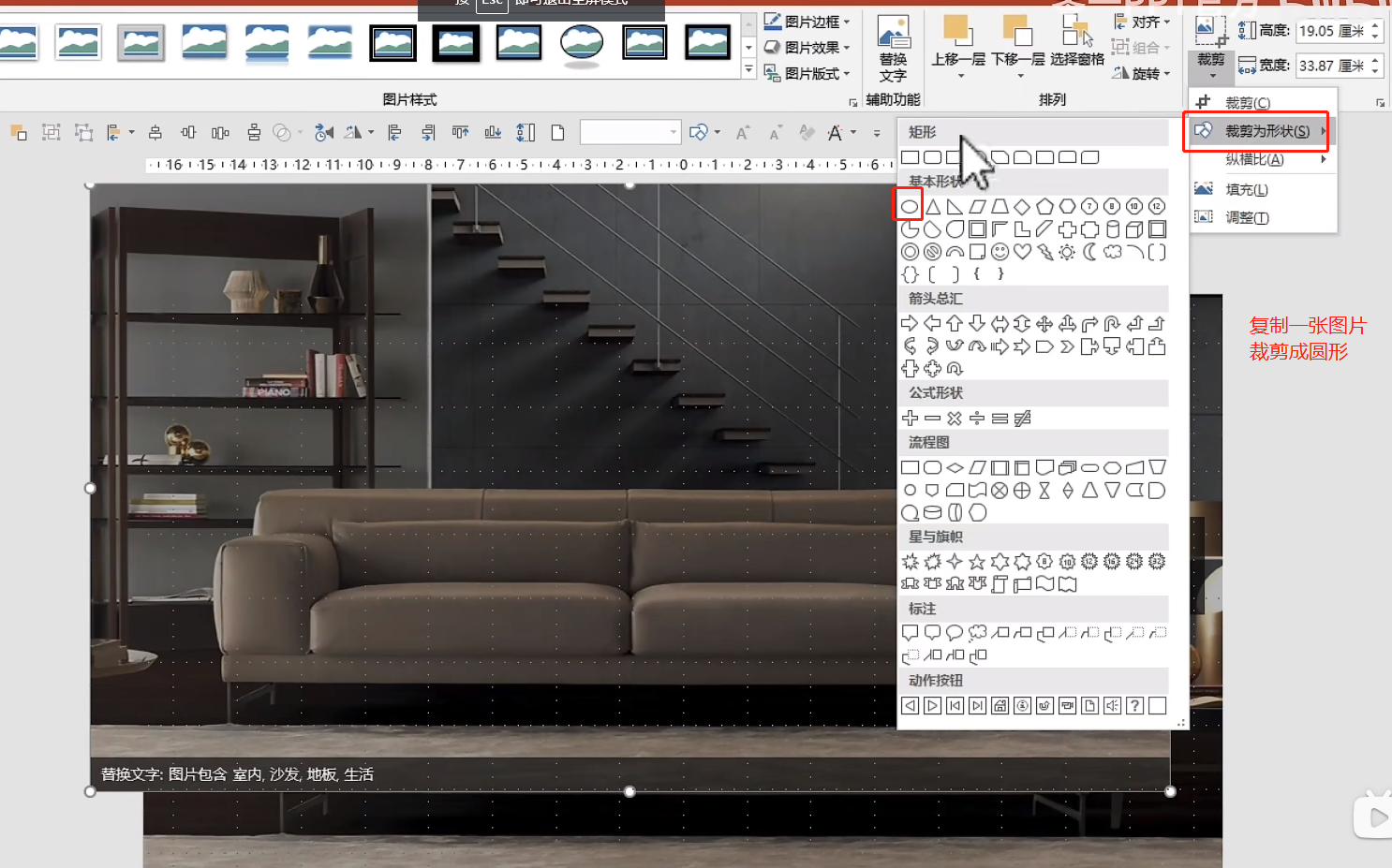The image size is (1392, 868).
Task: Choose the flowchart decision diamond
Action: (955, 467)
